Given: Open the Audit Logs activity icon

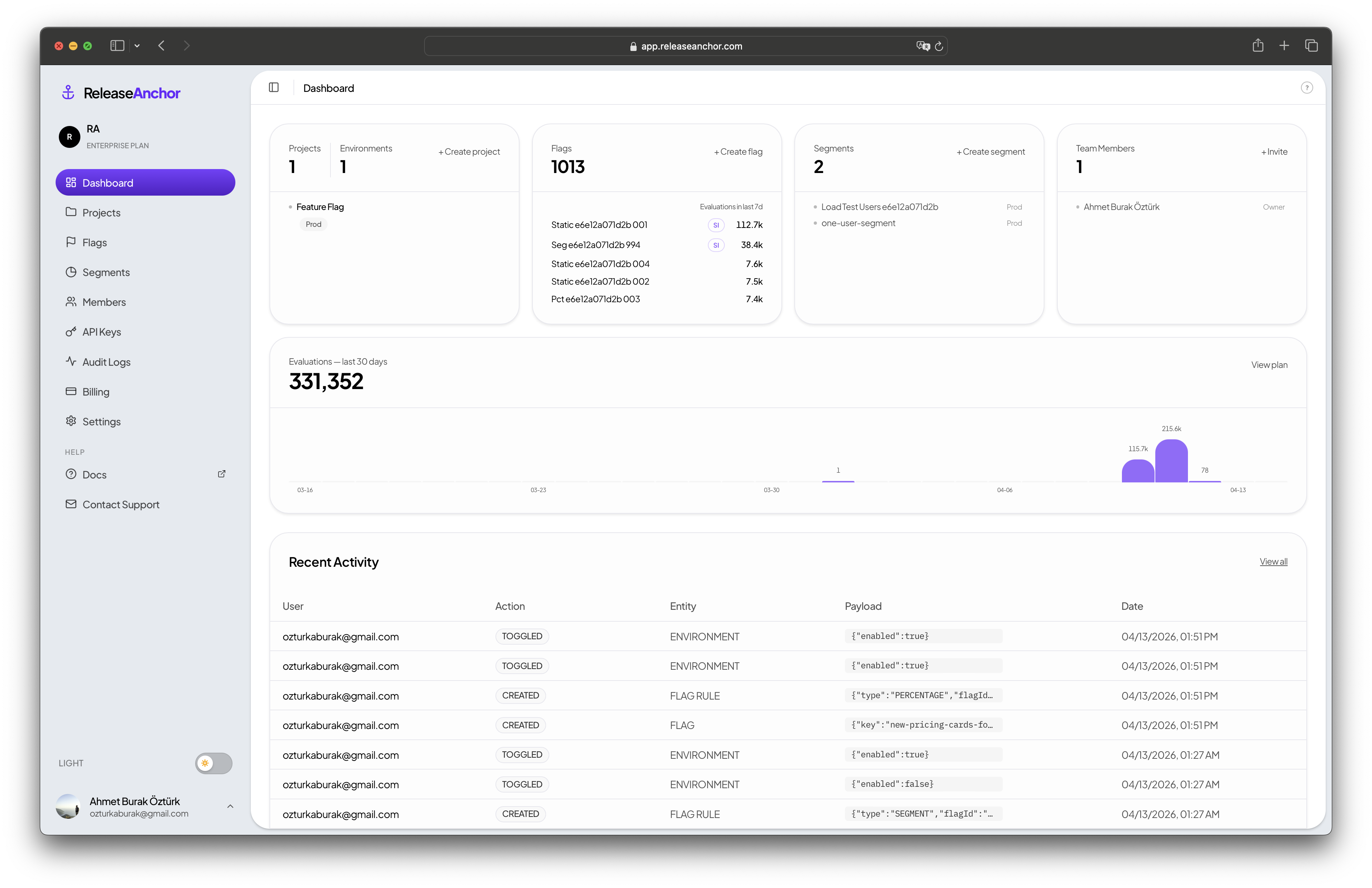Looking at the screenshot, I should (71, 361).
